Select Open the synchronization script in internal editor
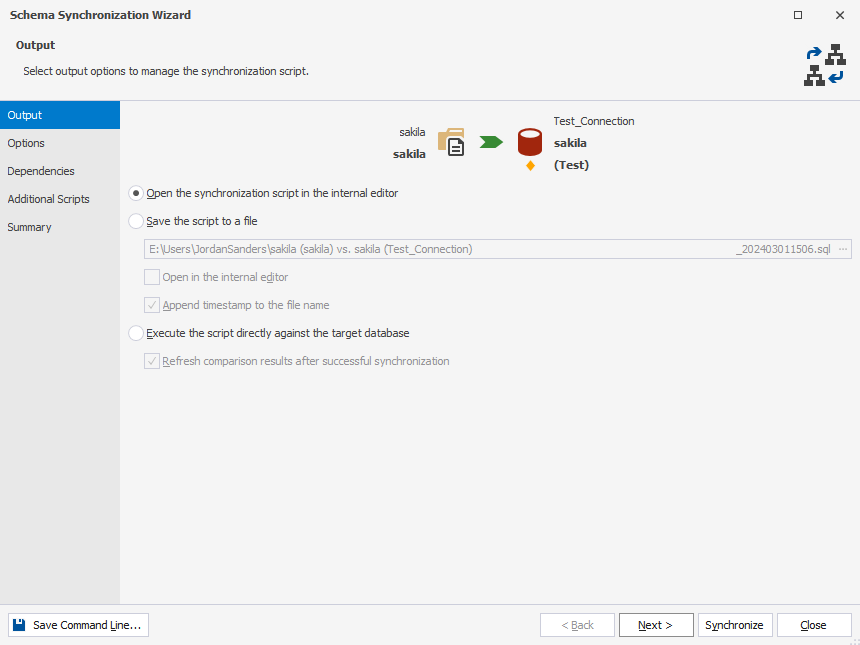This screenshot has width=860, height=645. click(x=136, y=193)
